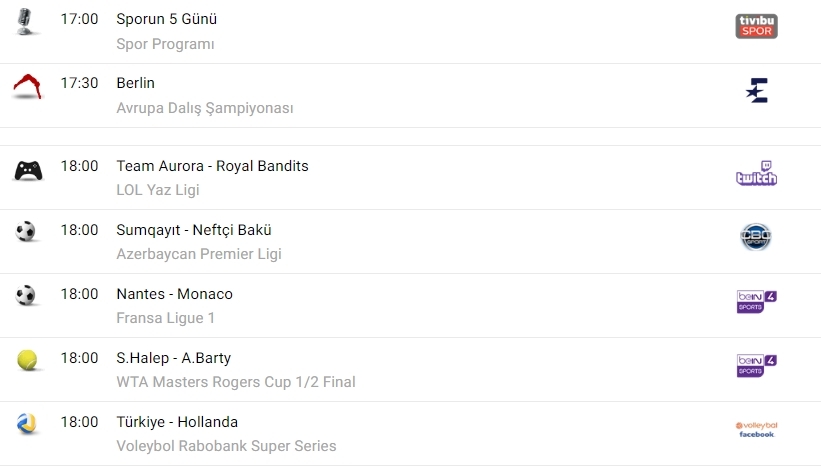Open beIN Sports 4 logo for Nantes match

click(x=756, y=301)
